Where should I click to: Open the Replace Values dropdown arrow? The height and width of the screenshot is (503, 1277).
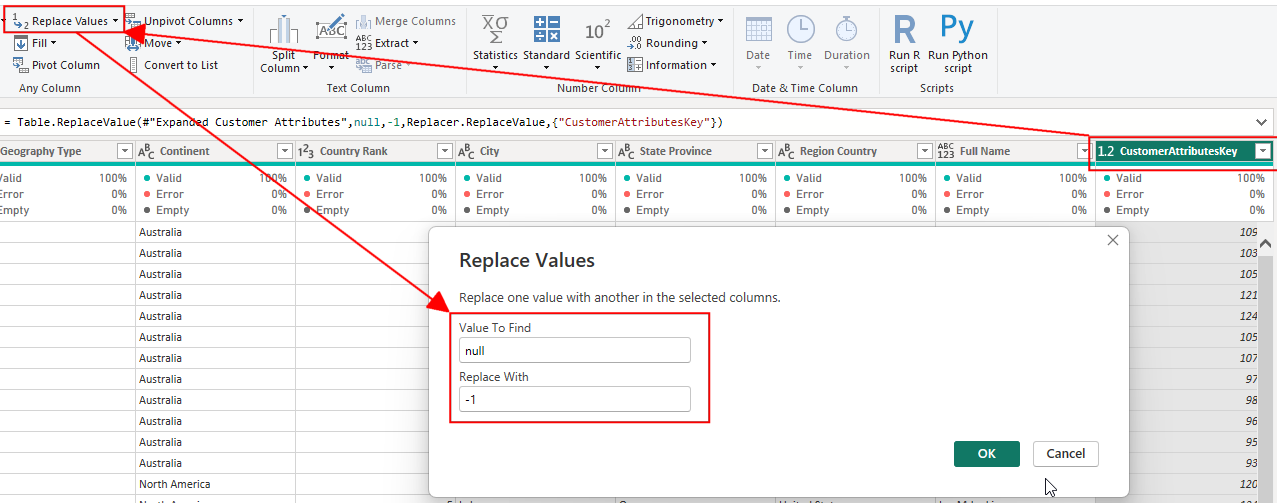click(x=116, y=21)
